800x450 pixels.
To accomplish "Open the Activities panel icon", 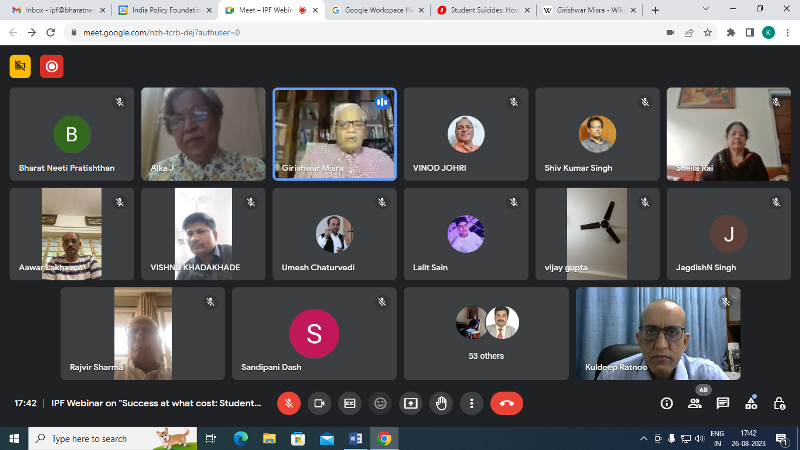I will (750, 403).
